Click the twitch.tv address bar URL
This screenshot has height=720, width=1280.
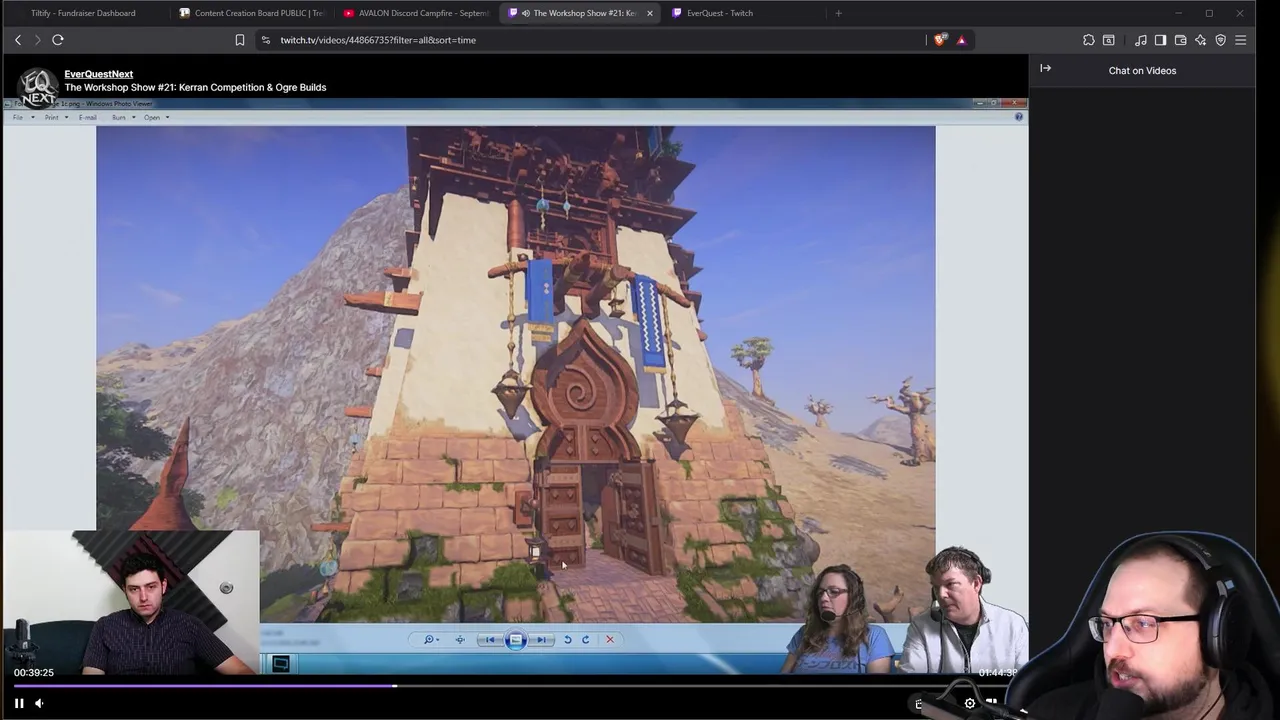(378, 40)
